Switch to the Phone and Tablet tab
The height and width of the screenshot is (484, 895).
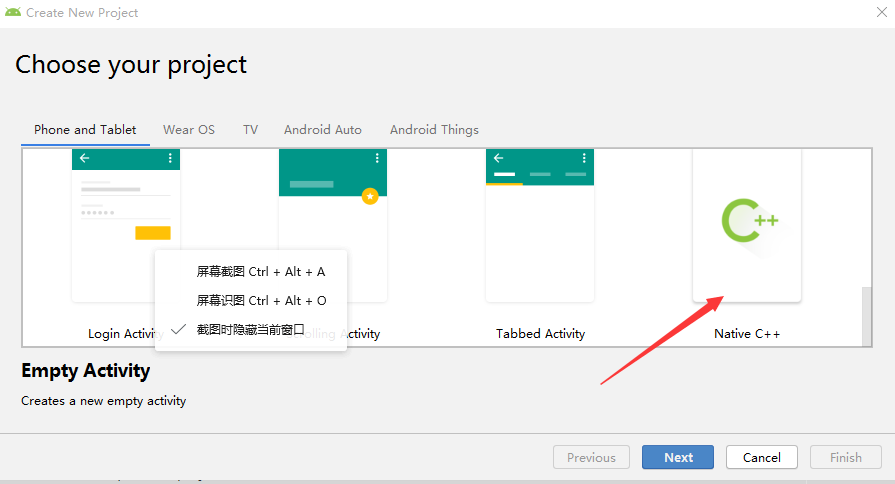tap(85, 130)
